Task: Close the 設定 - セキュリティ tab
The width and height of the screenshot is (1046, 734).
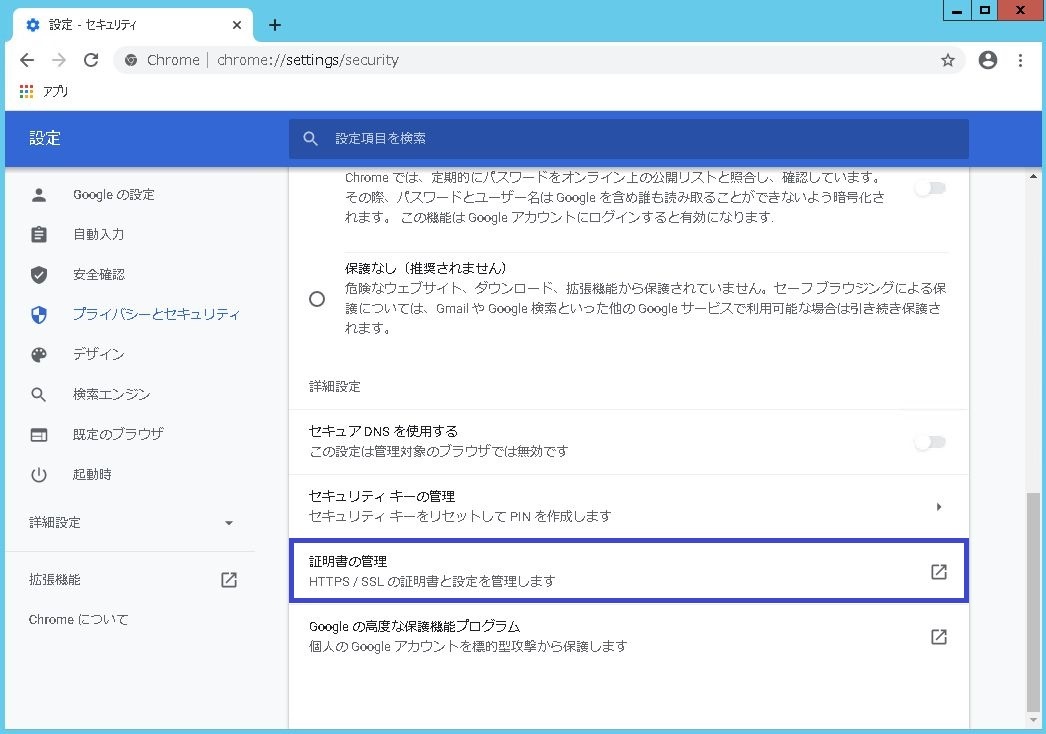Action: point(237,25)
